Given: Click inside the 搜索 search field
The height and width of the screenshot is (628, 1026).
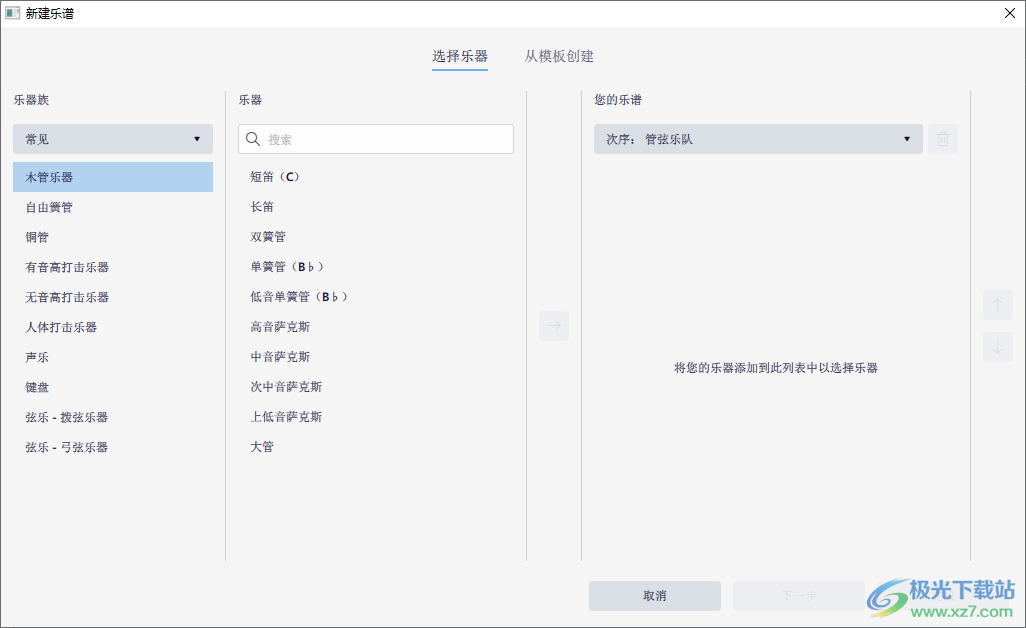Looking at the screenshot, I should coord(380,139).
